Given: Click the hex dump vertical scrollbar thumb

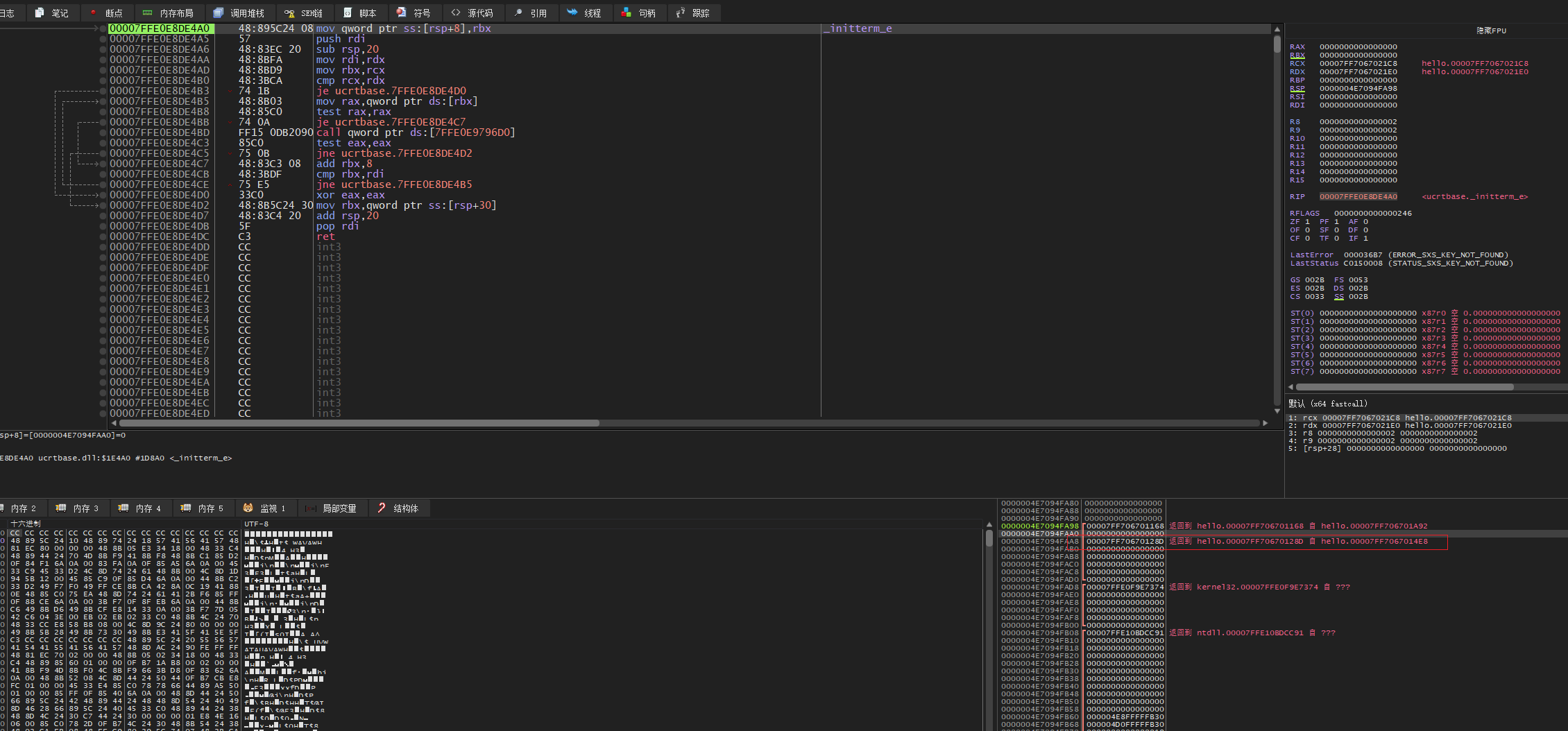Looking at the screenshot, I should click(x=989, y=537).
